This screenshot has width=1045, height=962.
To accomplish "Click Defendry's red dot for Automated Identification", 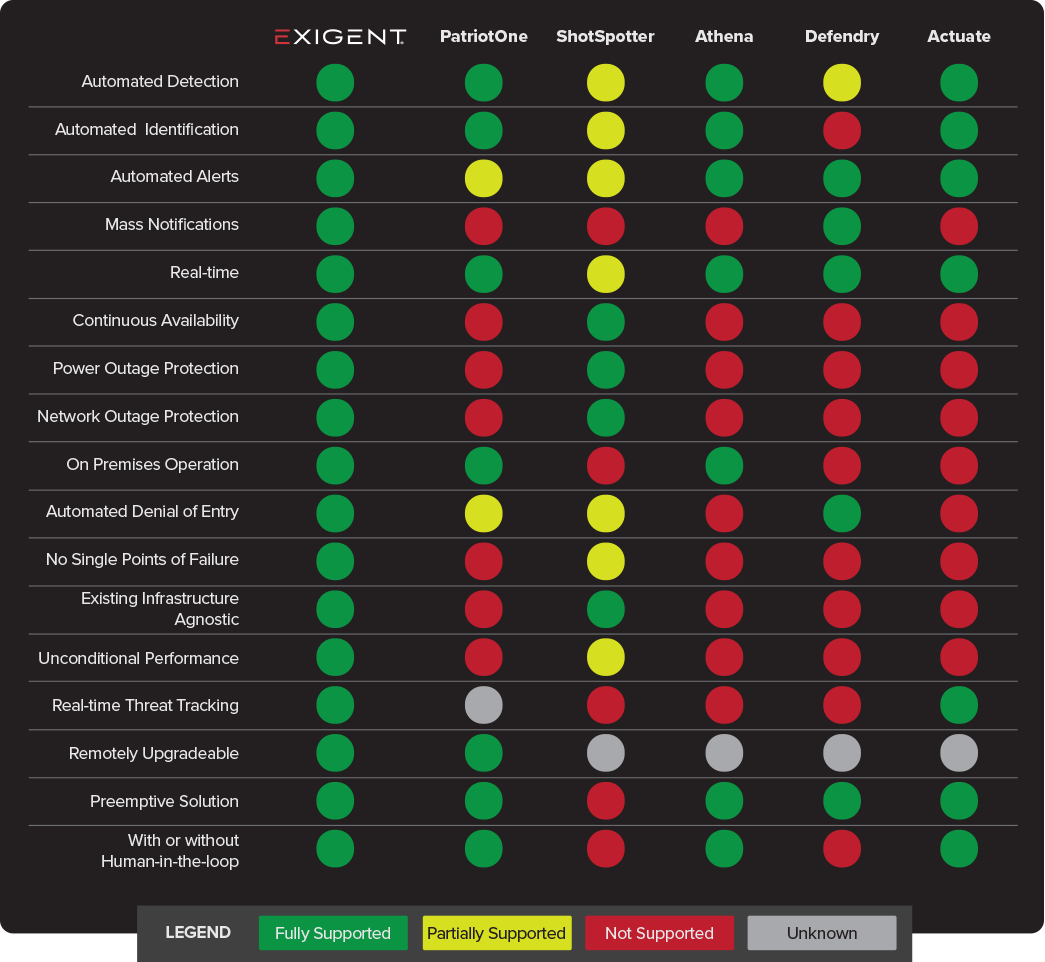I will (x=842, y=131).
